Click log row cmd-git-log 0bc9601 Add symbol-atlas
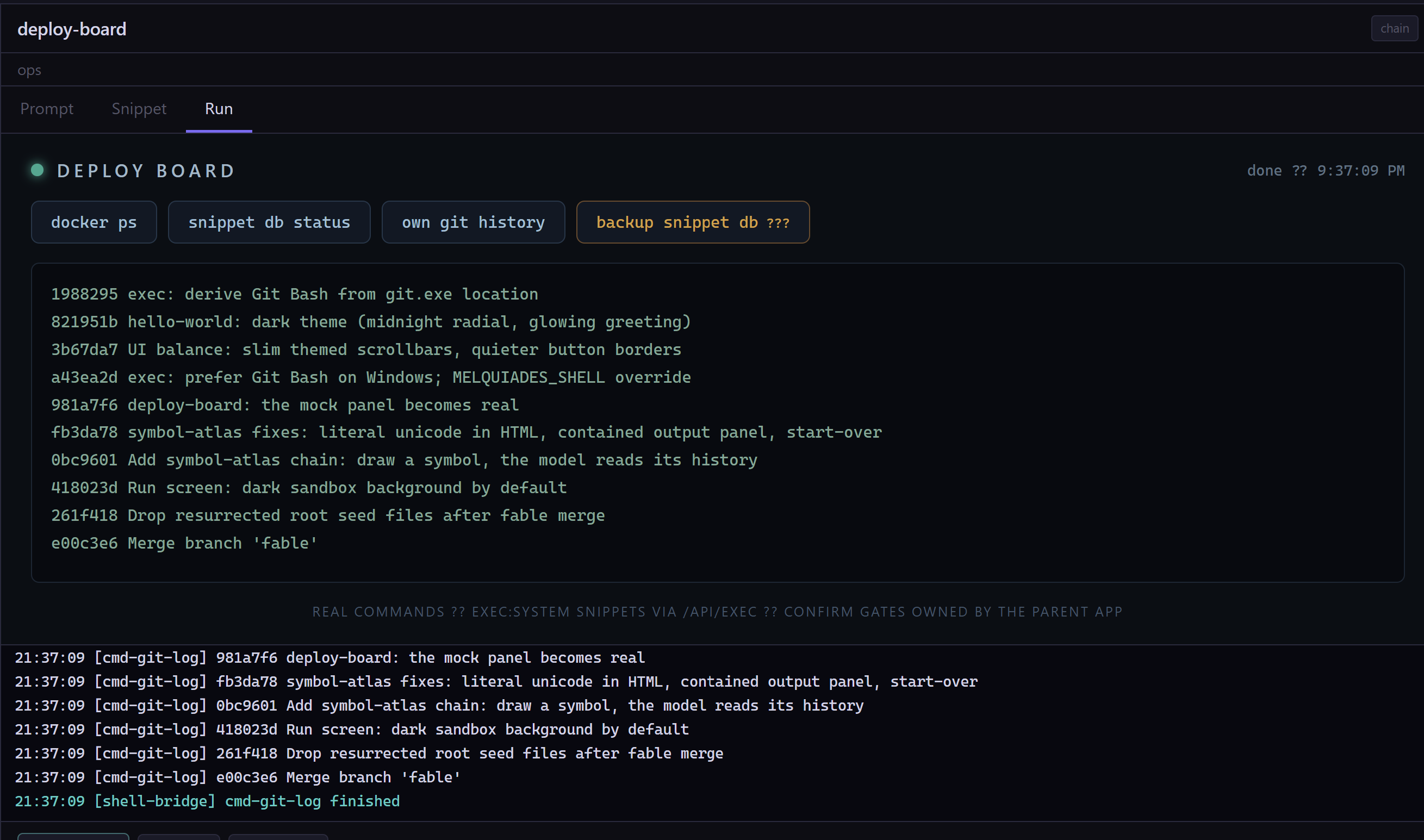1424x840 pixels. click(439, 705)
